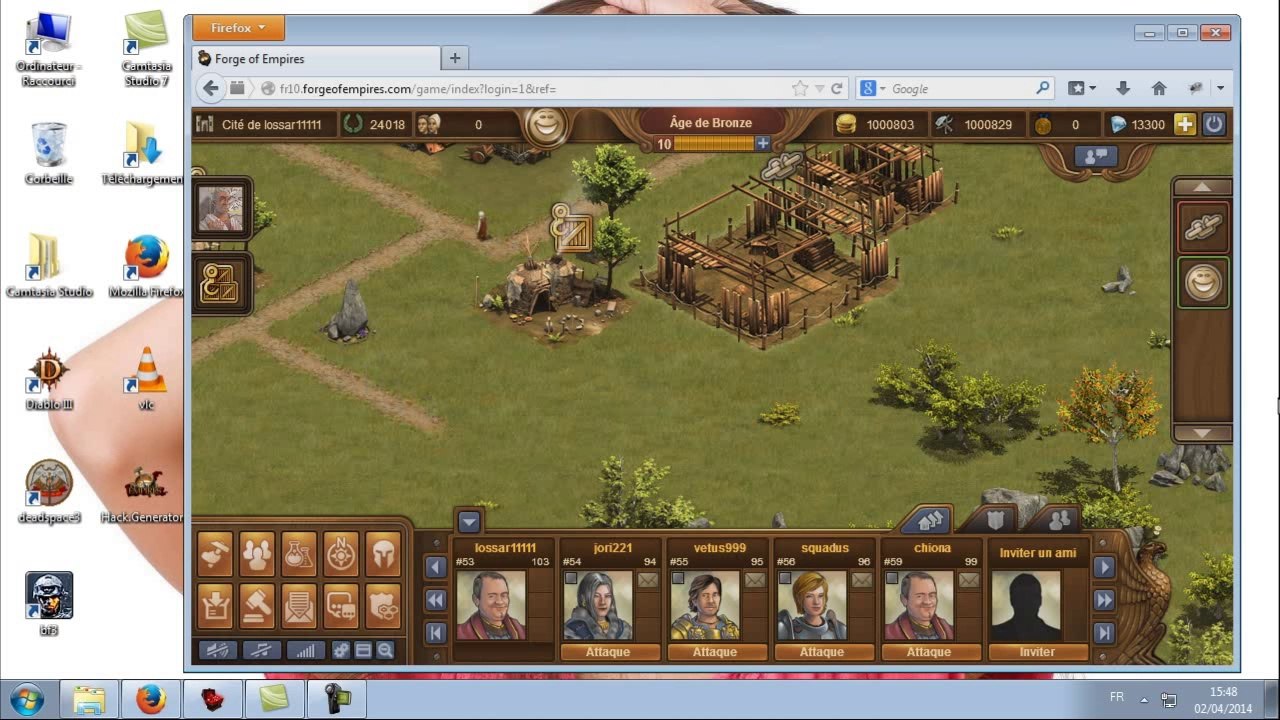Viewport: 1280px width, 720px height.
Task: Click the forge points progress bar
Action: [714, 144]
